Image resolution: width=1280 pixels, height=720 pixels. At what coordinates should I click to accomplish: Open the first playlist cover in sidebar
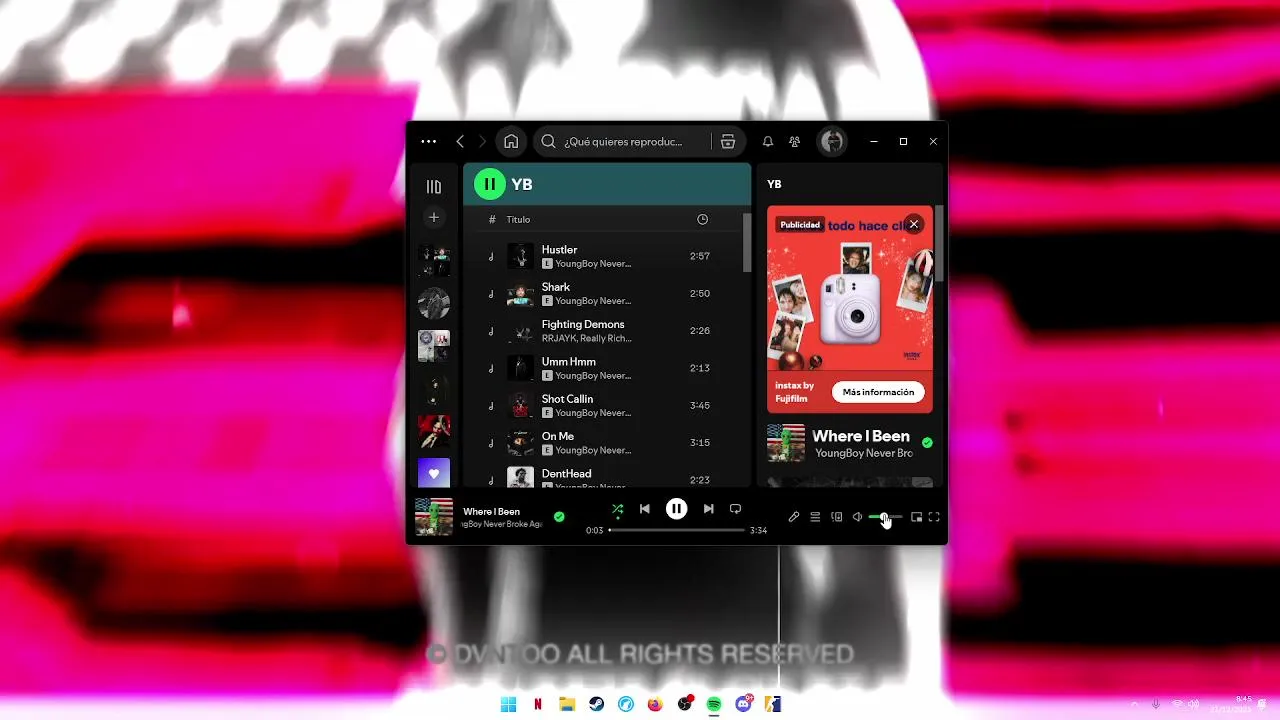click(434, 261)
